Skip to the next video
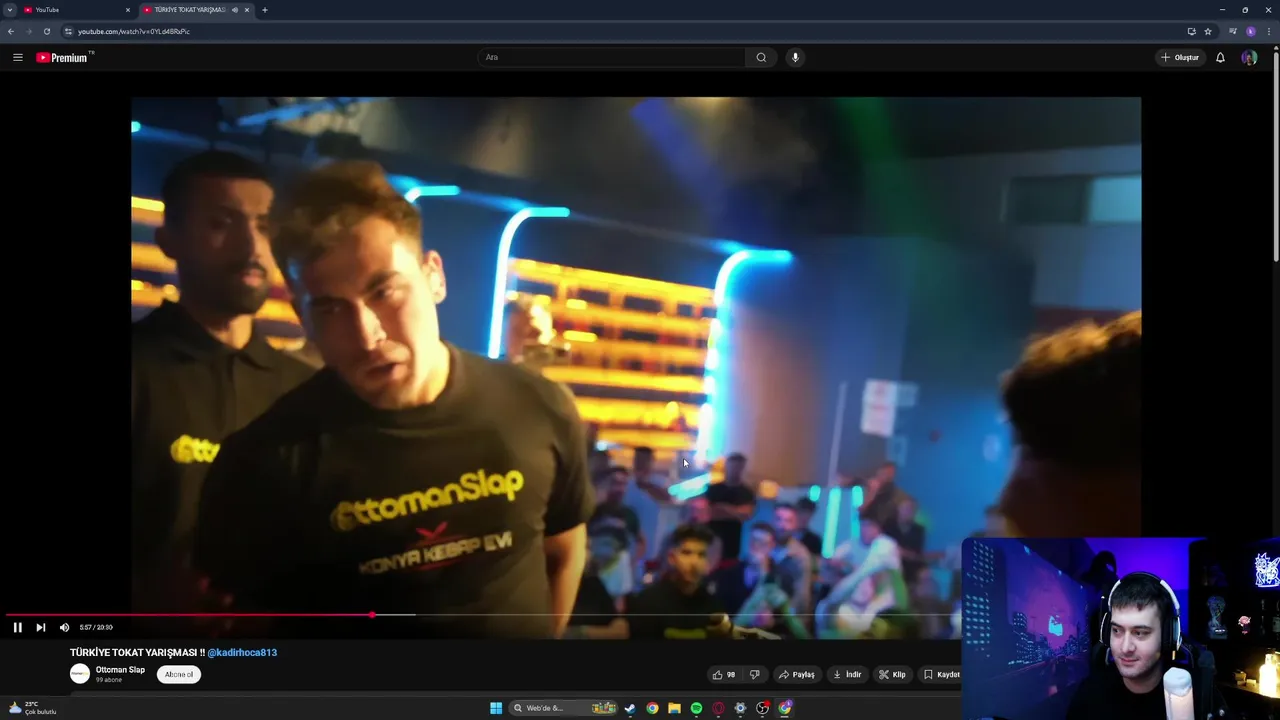The image size is (1280, 720). [x=40, y=627]
